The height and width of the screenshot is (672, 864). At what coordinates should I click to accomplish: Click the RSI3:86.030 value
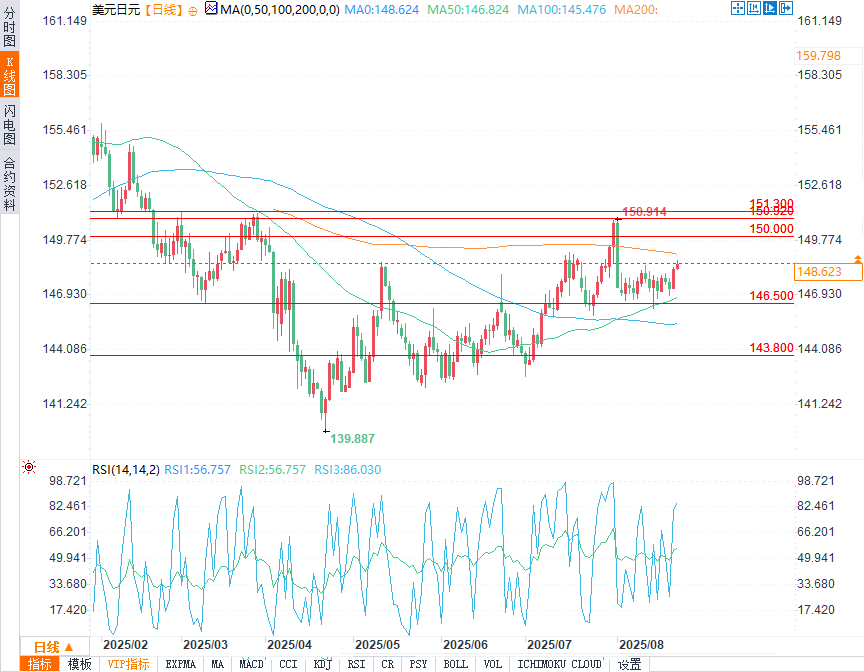click(x=347, y=470)
